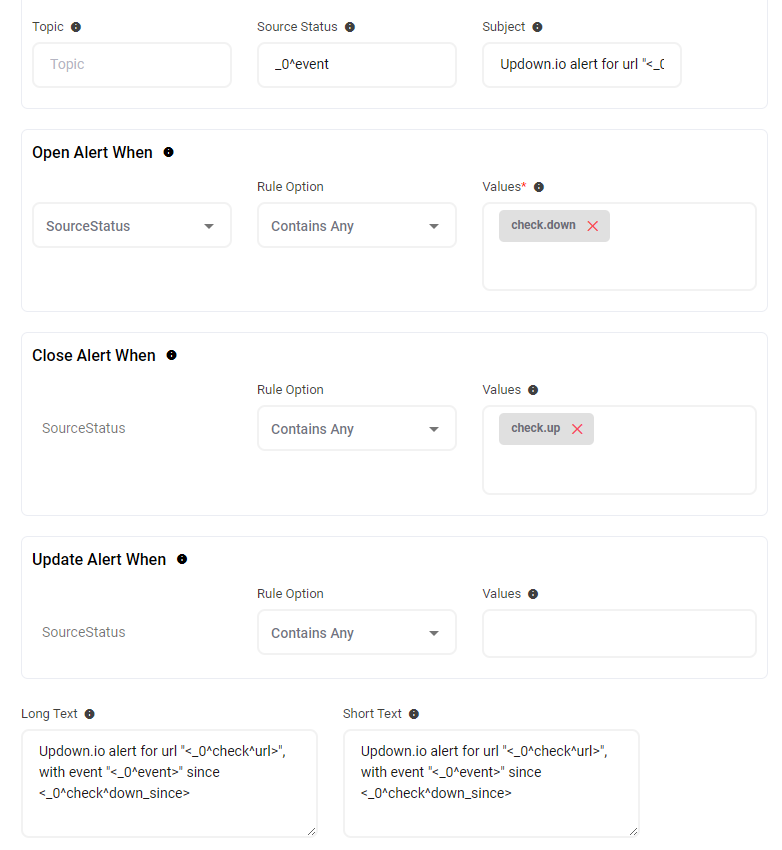Expand Rule Option dropdown under Open Alert When
Image resolution: width=782 pixels, height=850 pixels.
click(x=356, y=226)
